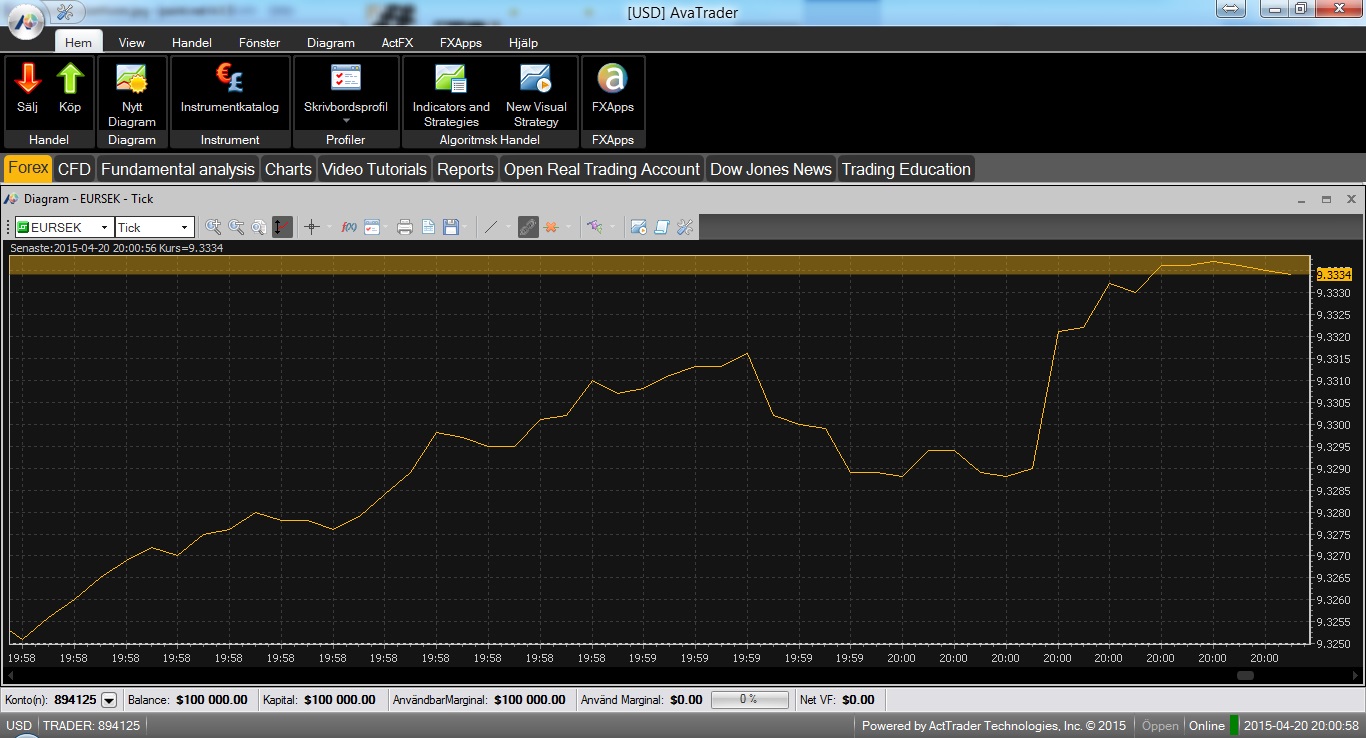Click the scroll script icon in chart toolbar

[x=661, y=227]
